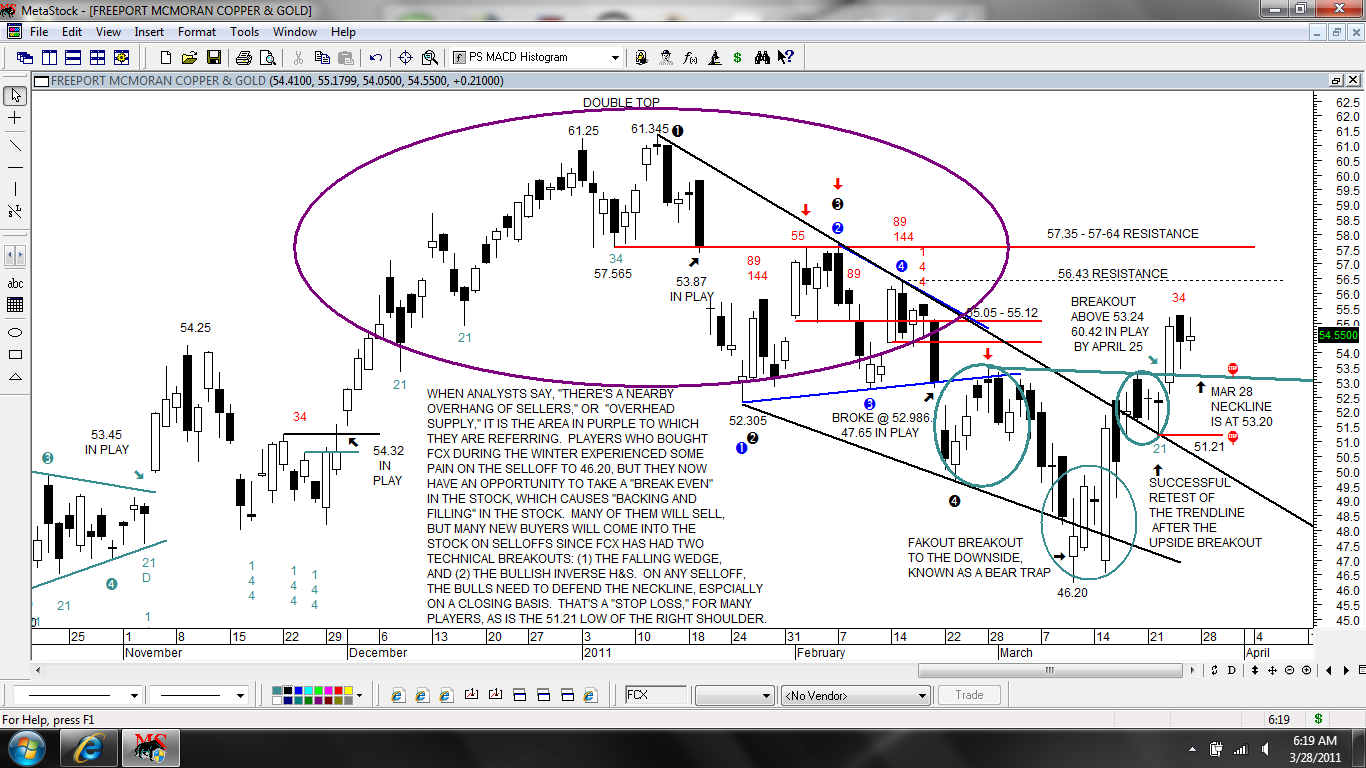Click inside the FCX symbol field
This screenshot has height=768, width=1366.
click(x=658, y=695)
